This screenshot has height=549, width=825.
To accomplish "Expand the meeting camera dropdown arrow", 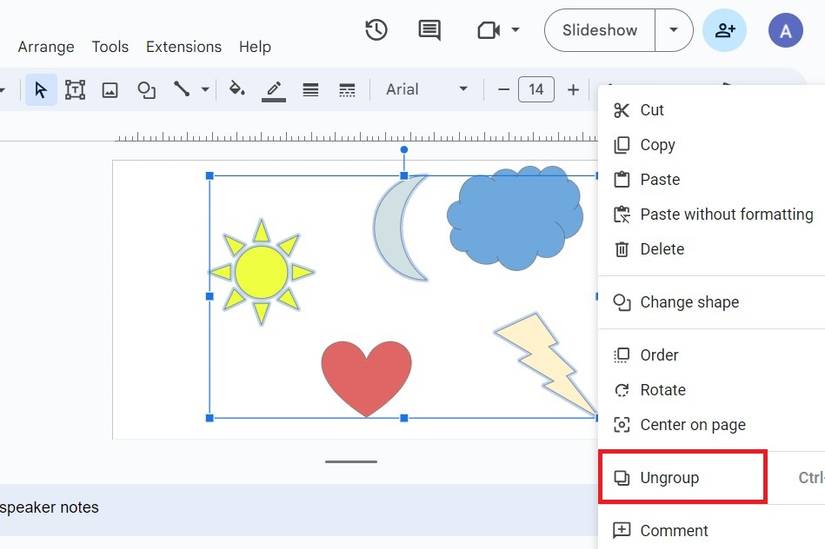I will pos(516,30).
